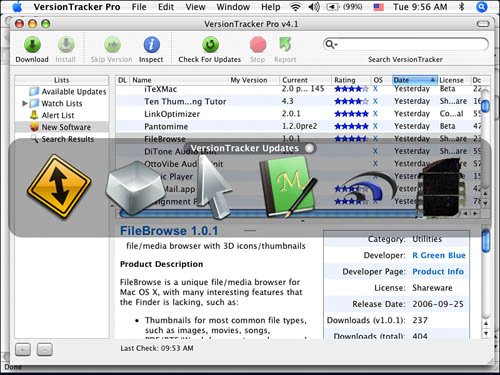Open the R Green Blue developer link
Image resolution: width=500 pixels, height=375 pixels.
439,255
